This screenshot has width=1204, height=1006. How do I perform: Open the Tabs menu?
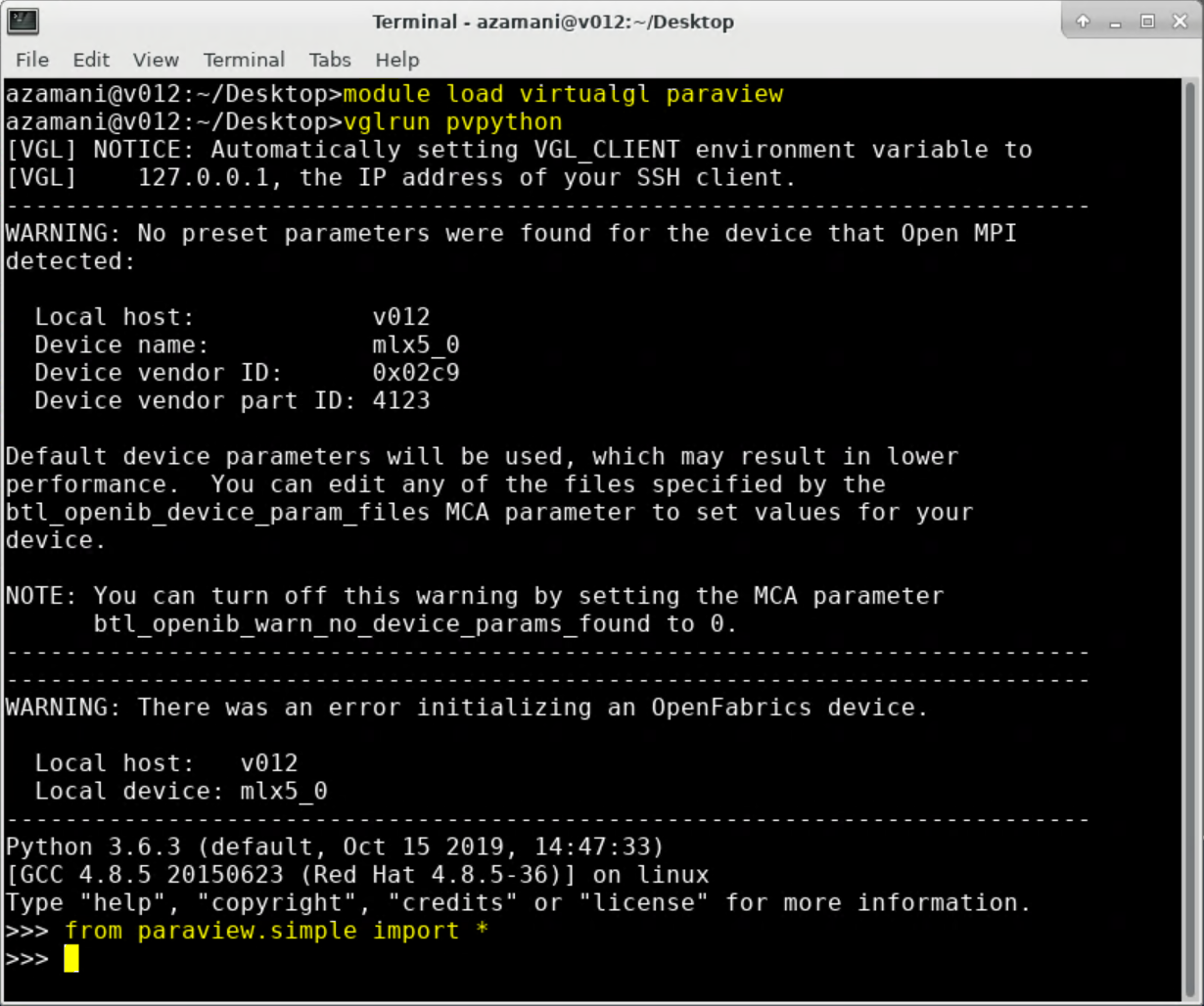(x=330, y=60)
